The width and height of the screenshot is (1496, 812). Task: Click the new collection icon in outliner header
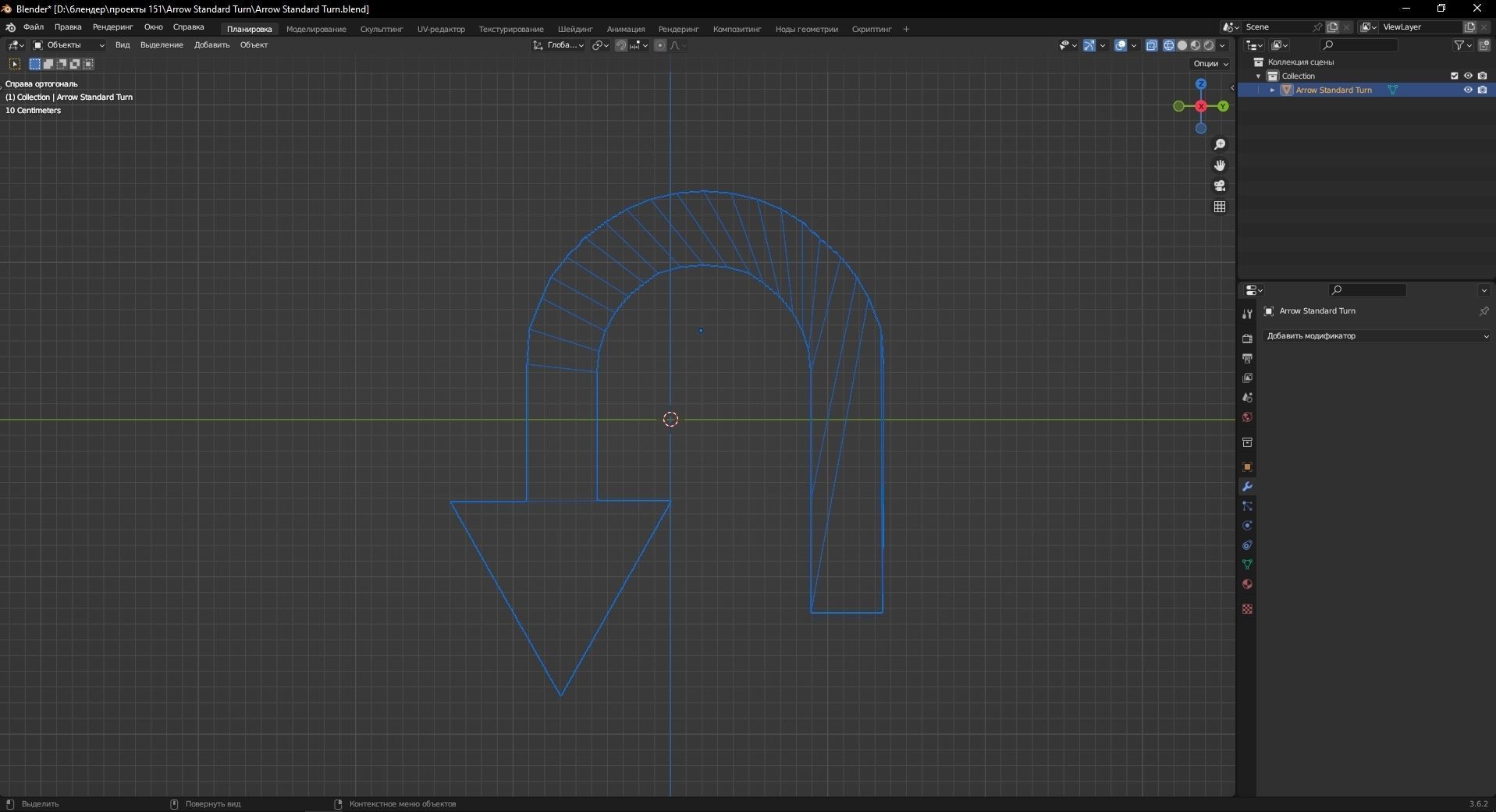point(1484,45)
